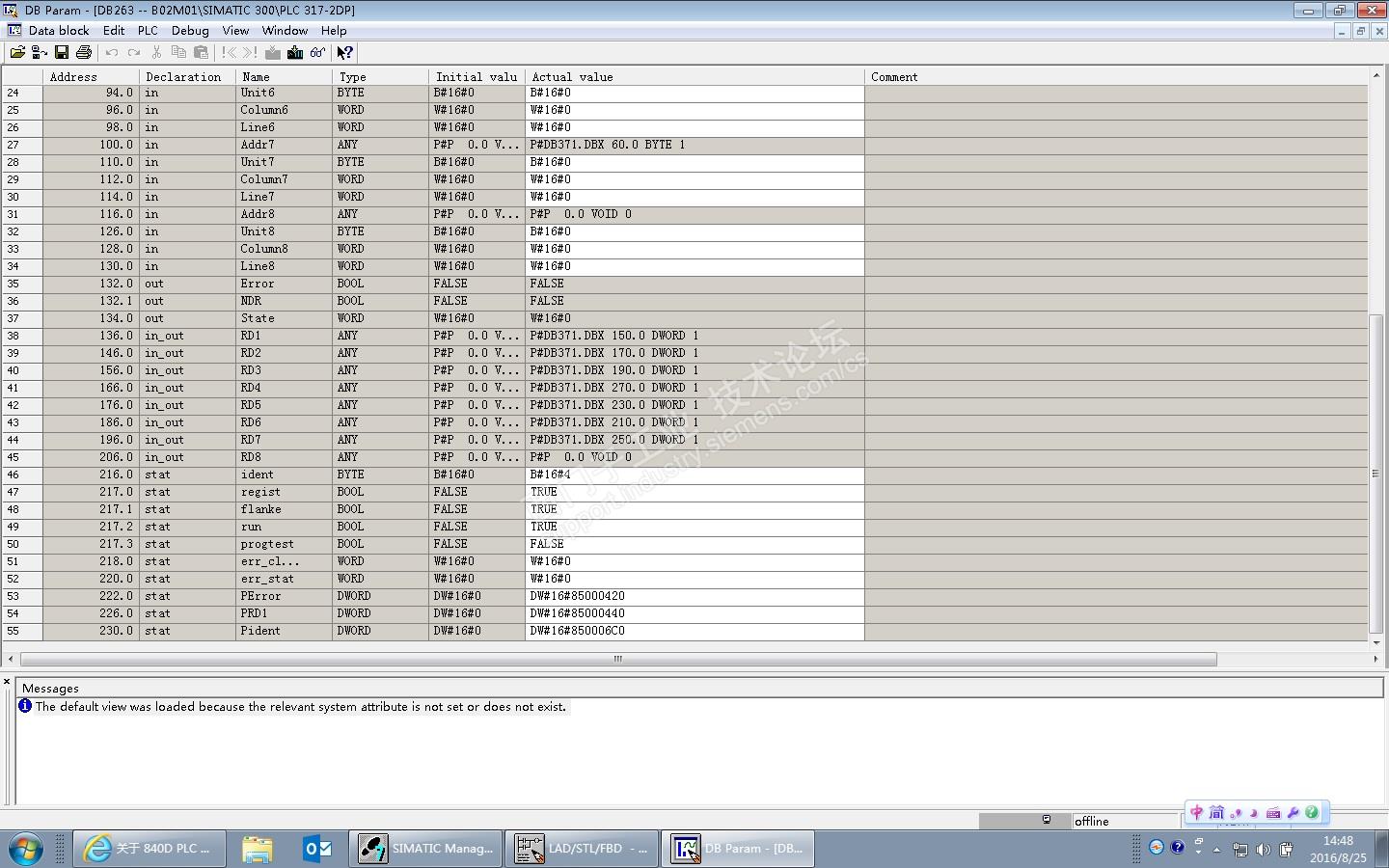Click the context Help pointer icon
The image size is (1389, 868).
click(x=344, y=52)
